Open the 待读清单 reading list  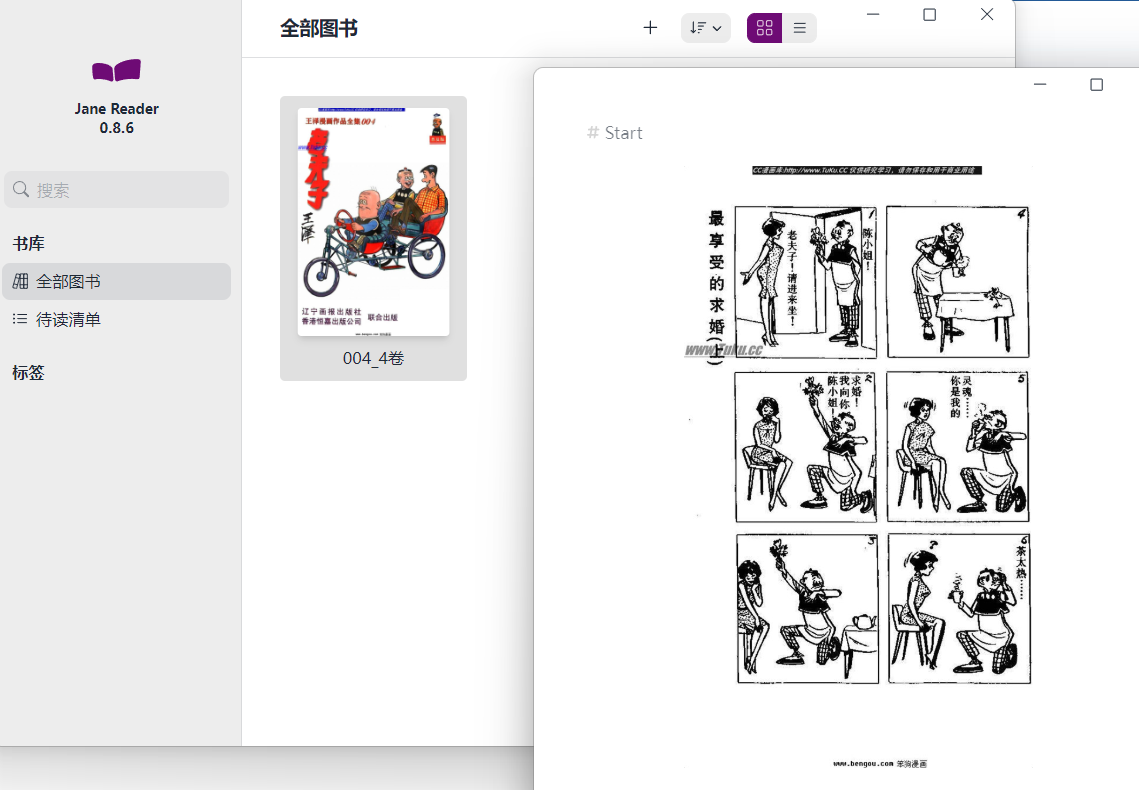click(116, 319)
